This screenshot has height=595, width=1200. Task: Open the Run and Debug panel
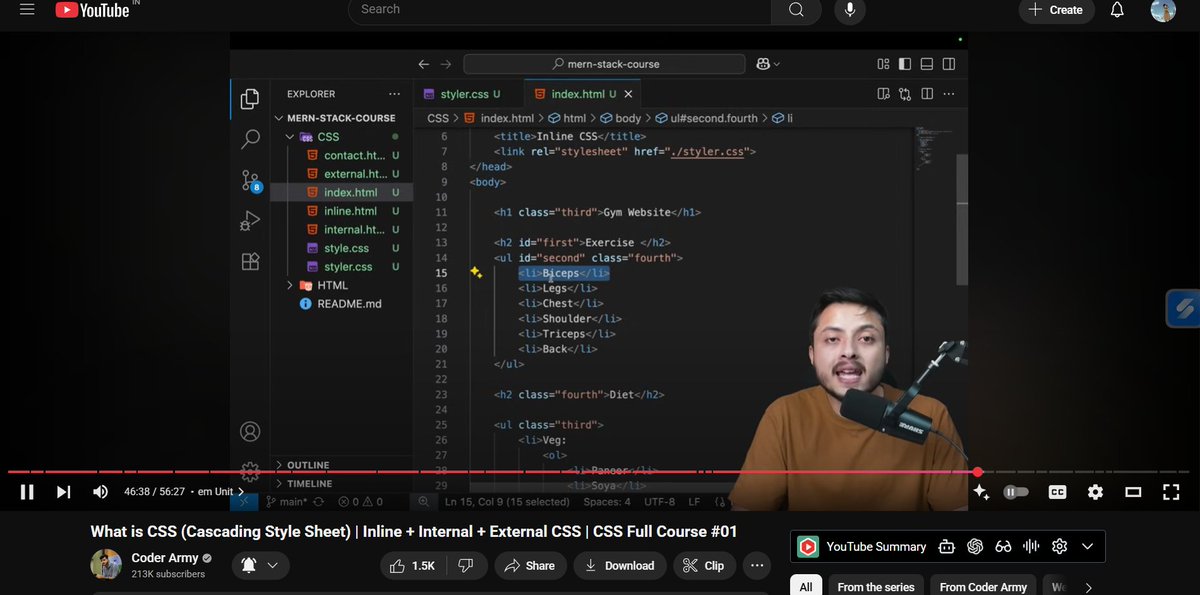pyautogui.click(x=249, y=220)
